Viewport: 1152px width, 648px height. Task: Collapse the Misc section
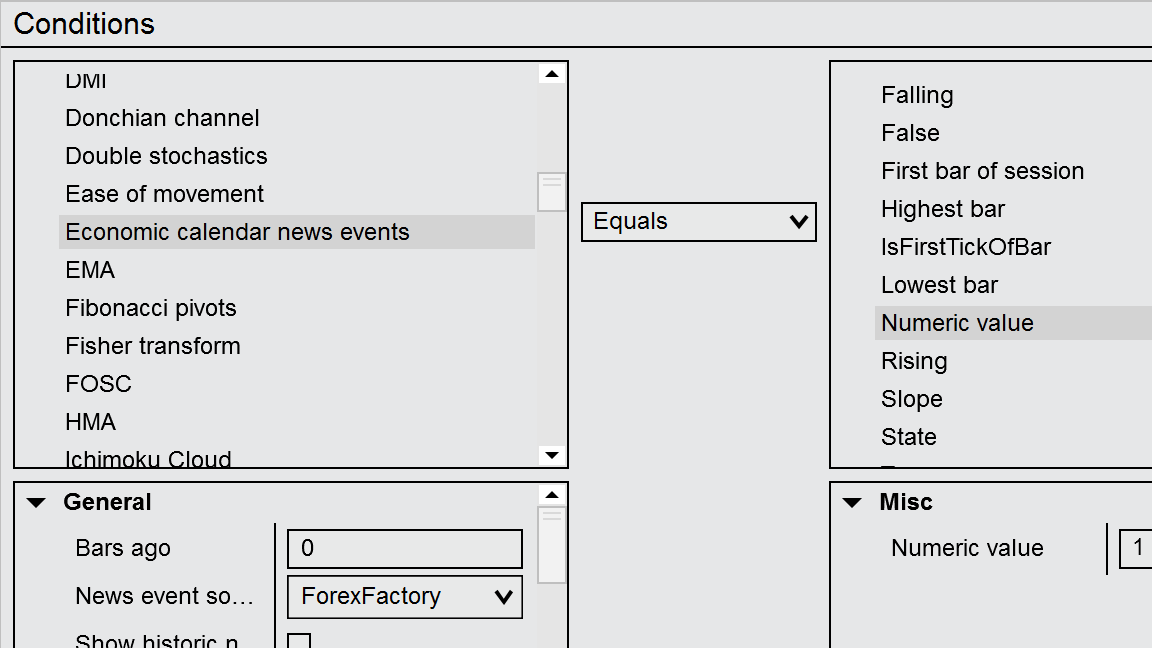[x=852, y=503]
